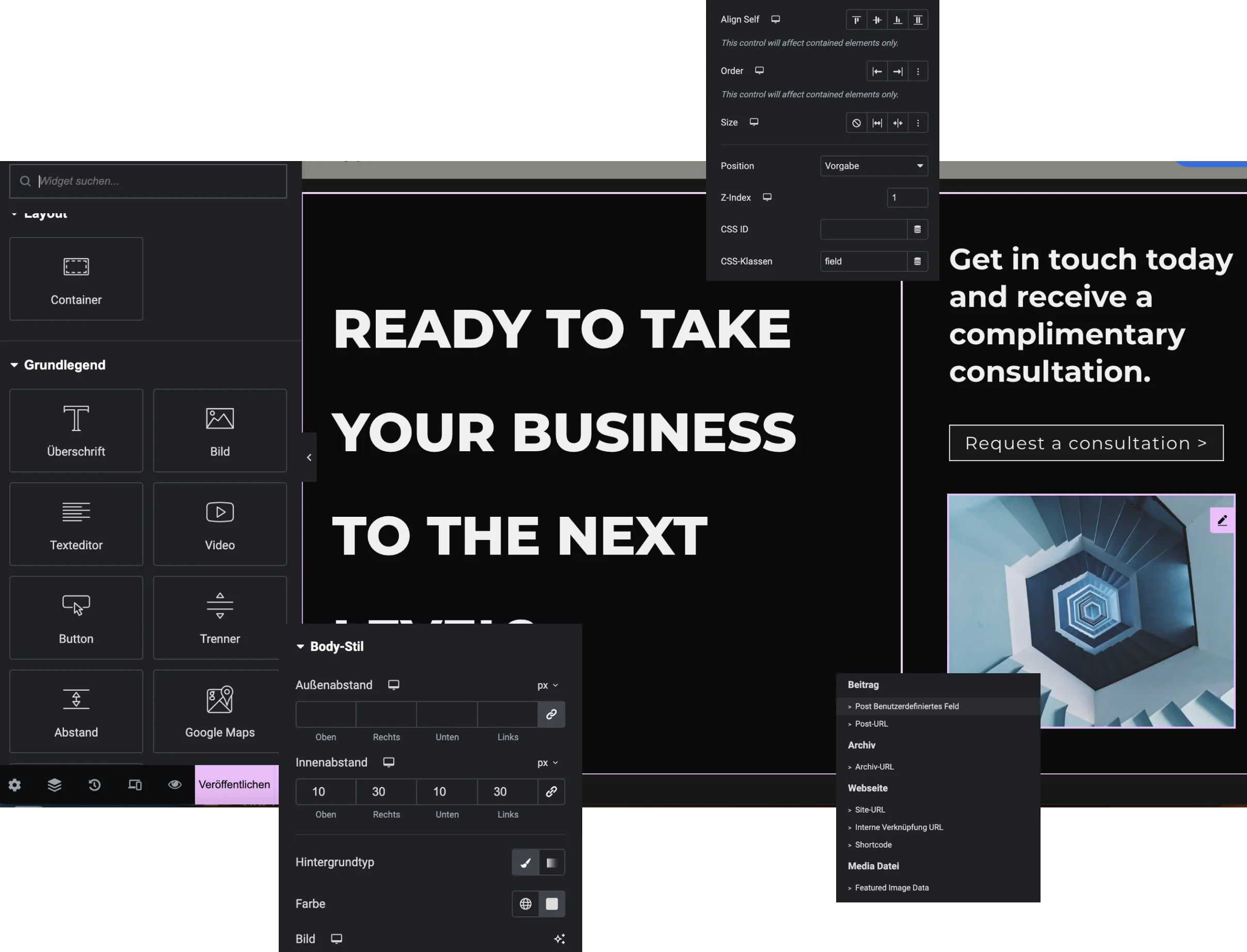Toggle the Hintergrundtyp pen icon
The height and width of the screenshot is (952, 1247).
click(x=524, y=862)
